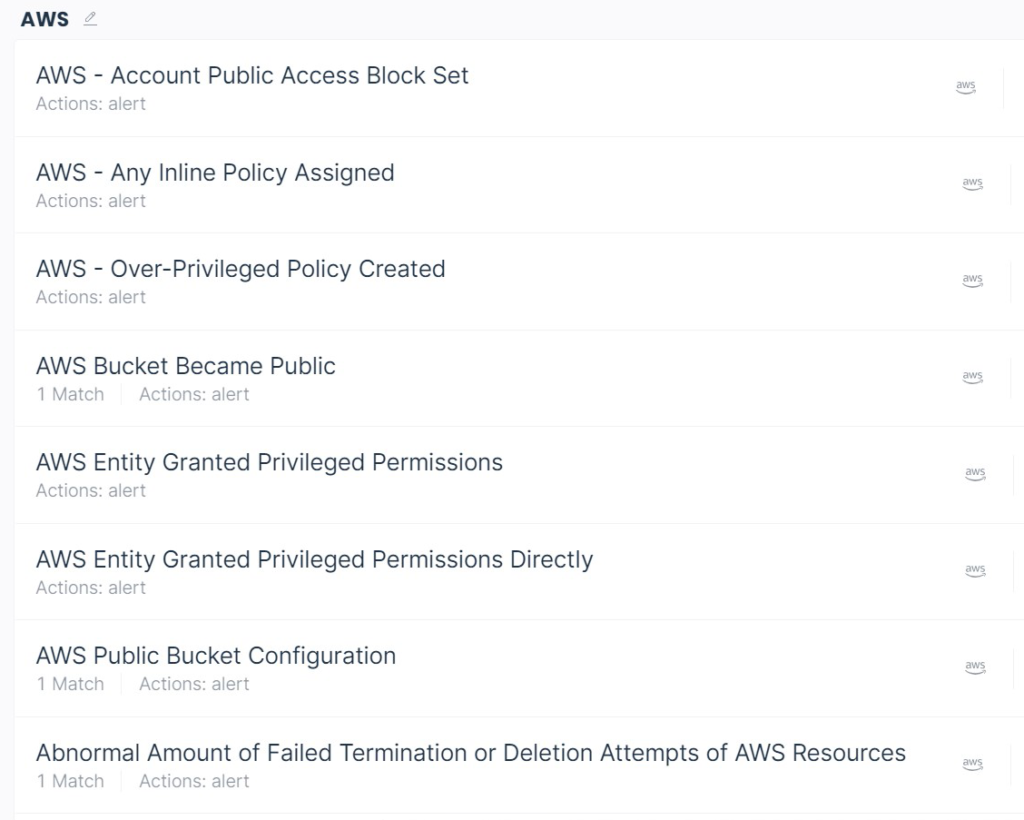Edit the AWS category name via pencil icon
The width and height of the screenshot is (1024, 820).
pos(89,17)
